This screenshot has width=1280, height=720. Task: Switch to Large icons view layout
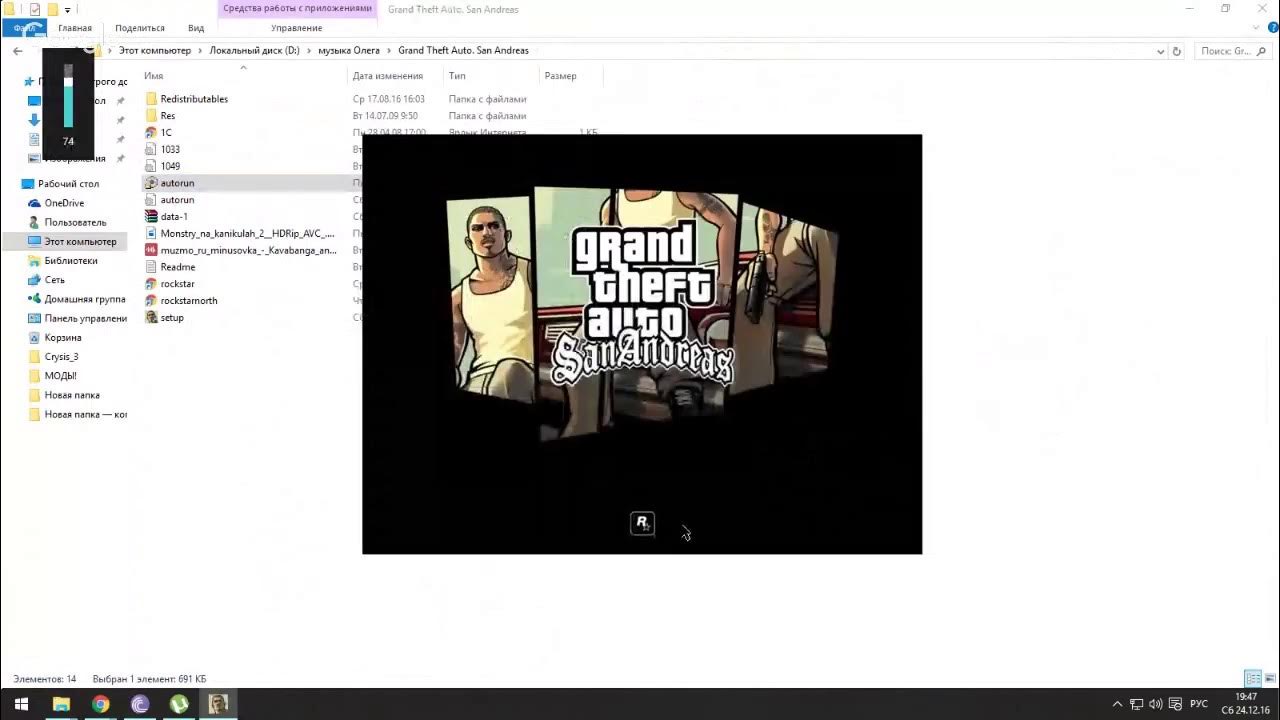tap(1269, 679)
